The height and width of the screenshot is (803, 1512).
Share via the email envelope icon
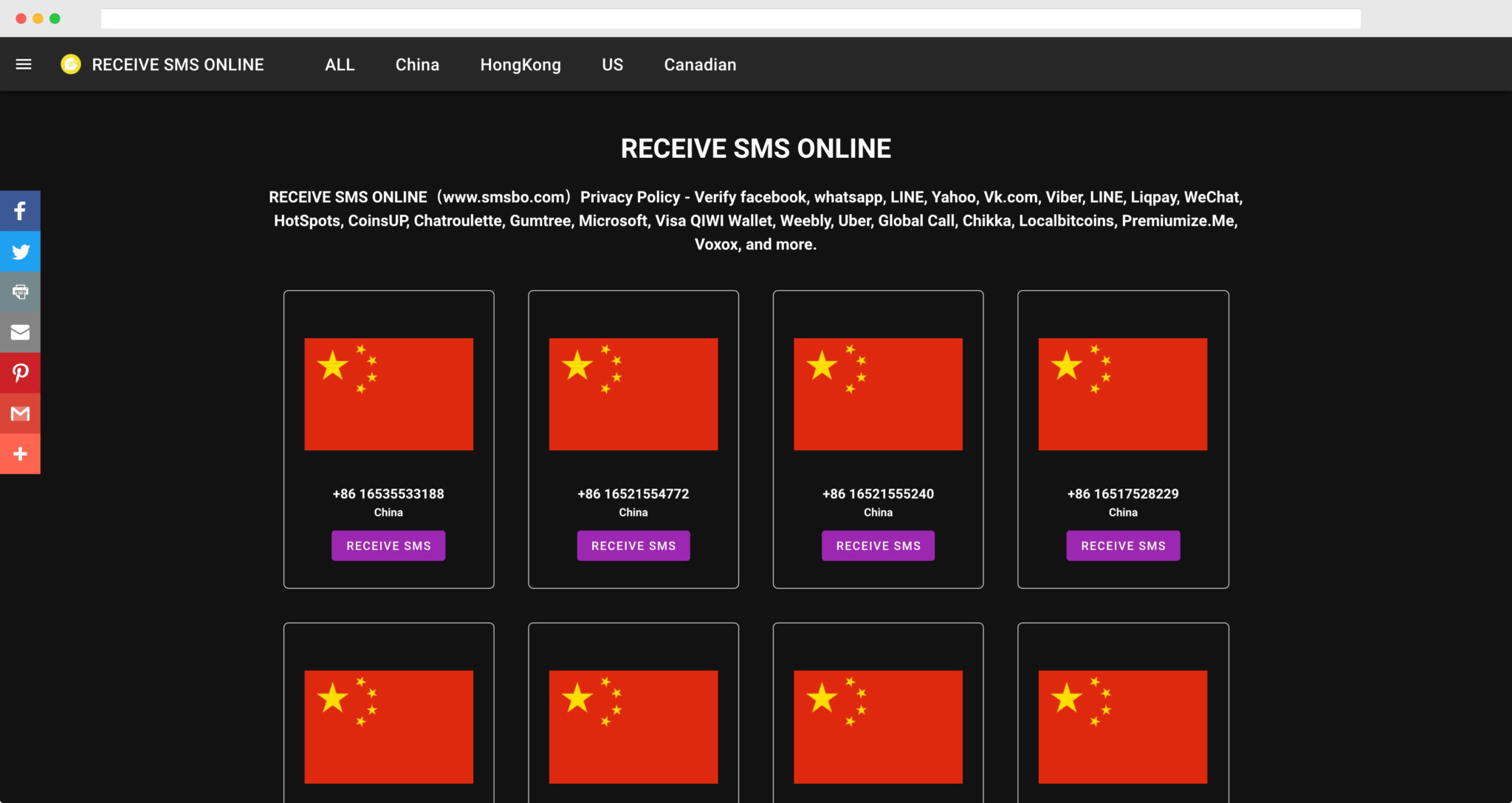(20, 332)
